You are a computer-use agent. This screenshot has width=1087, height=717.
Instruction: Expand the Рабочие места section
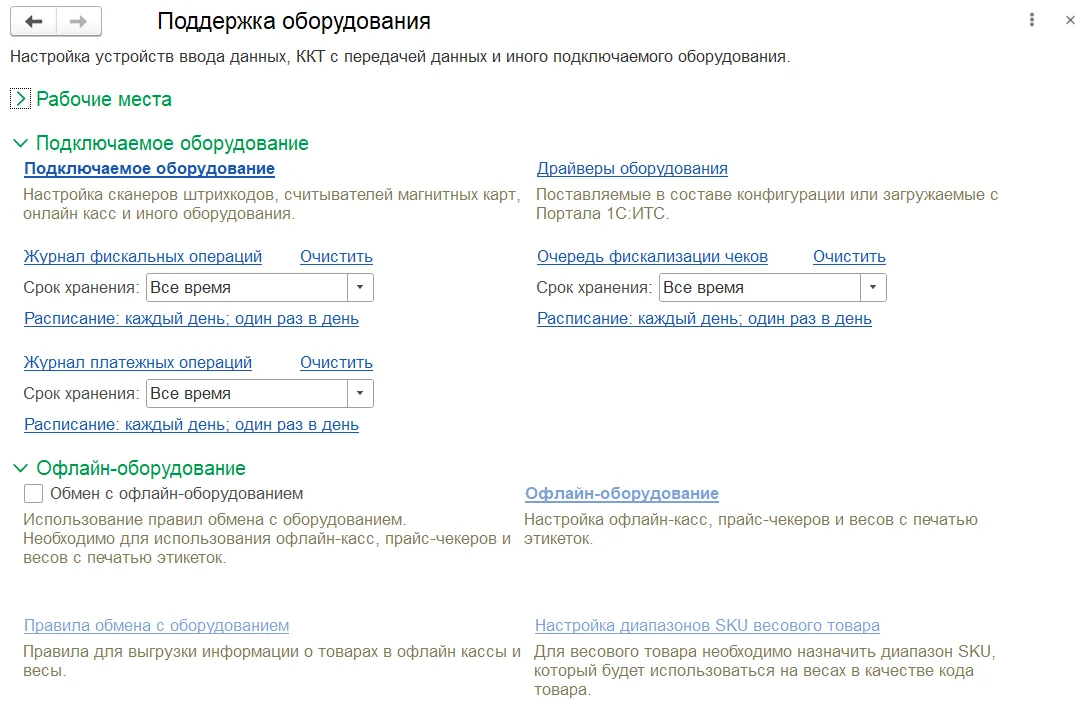(x=20, y=99)
